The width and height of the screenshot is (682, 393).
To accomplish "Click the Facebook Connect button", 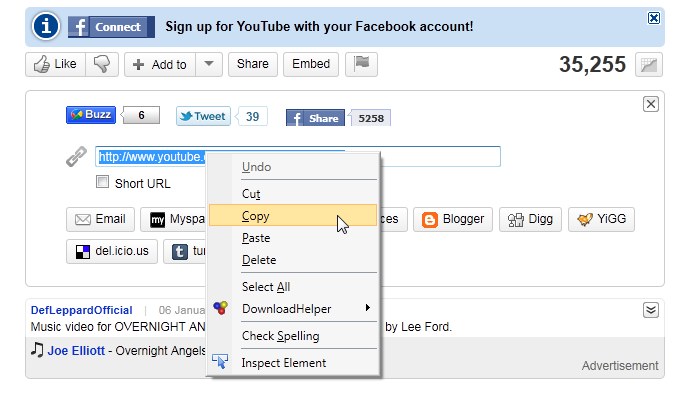I will 111,27.
